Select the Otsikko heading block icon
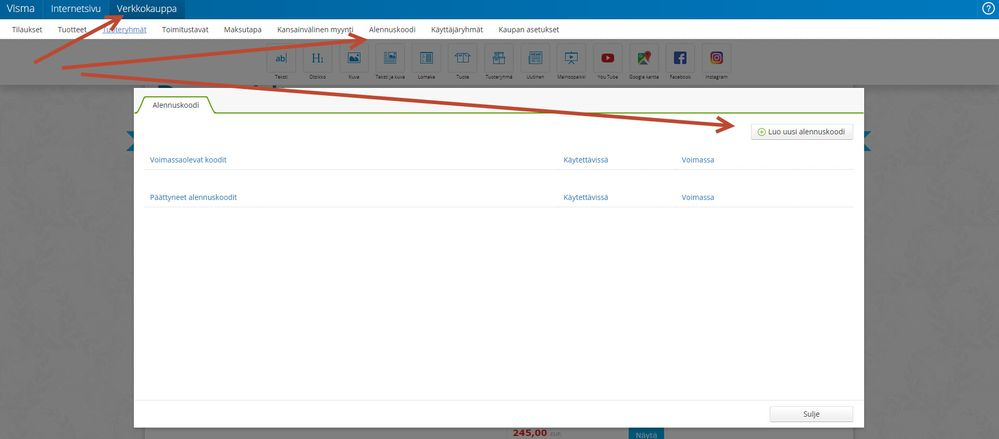999x439 pixels. [x=317, y=58]
